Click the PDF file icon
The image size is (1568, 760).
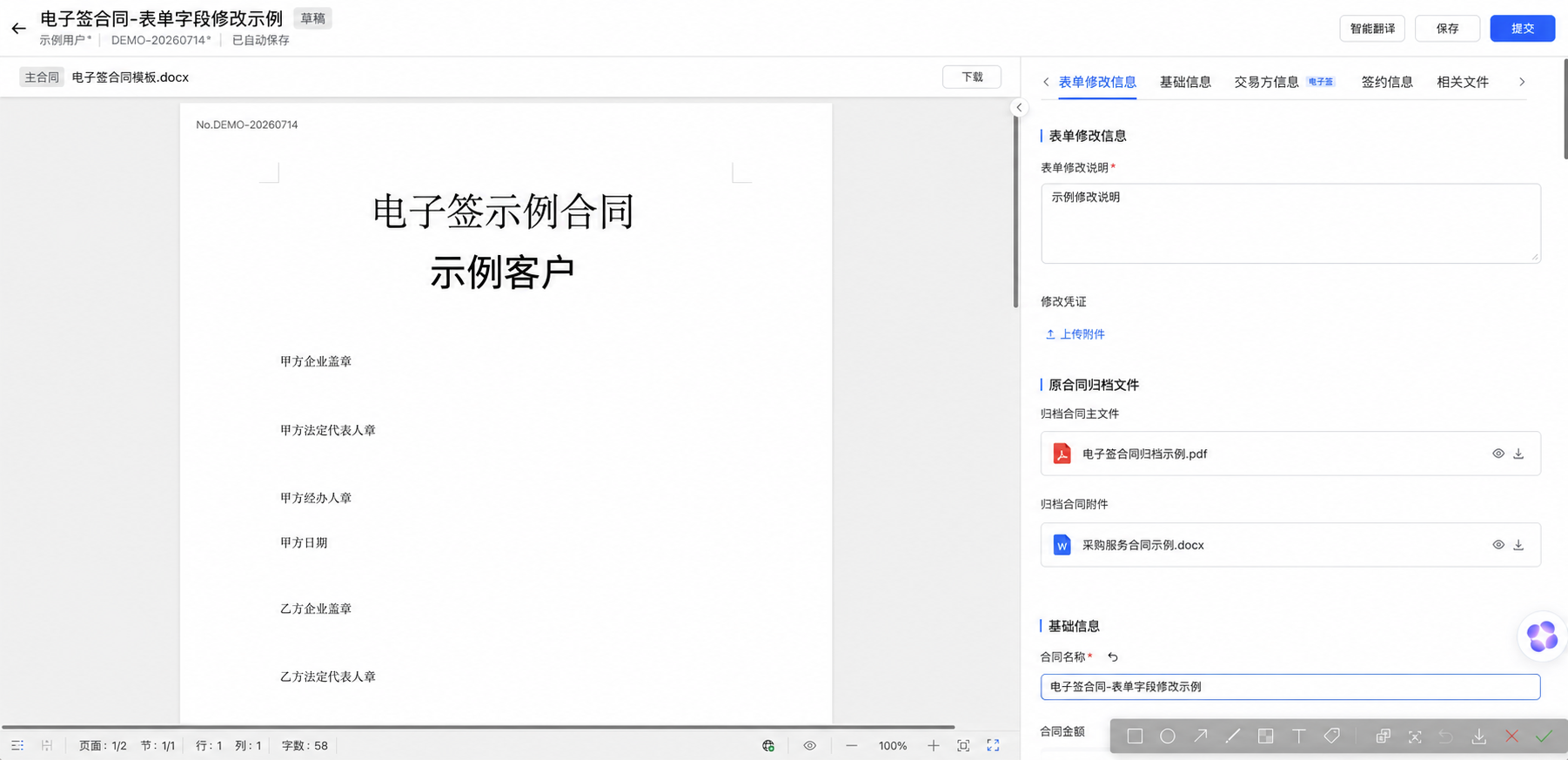coord(1062,454)
